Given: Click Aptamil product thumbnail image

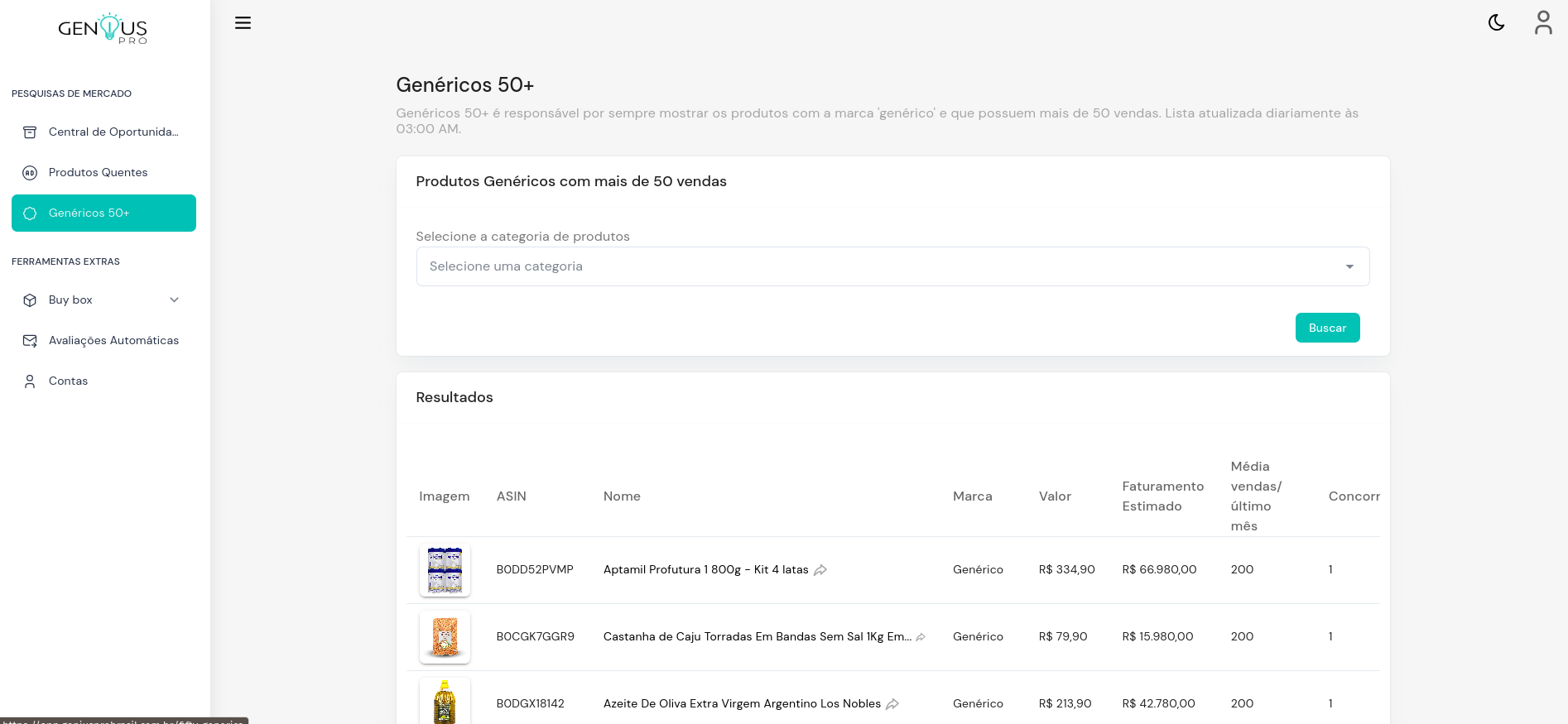Looking at the screenshot, I should 445,570.
